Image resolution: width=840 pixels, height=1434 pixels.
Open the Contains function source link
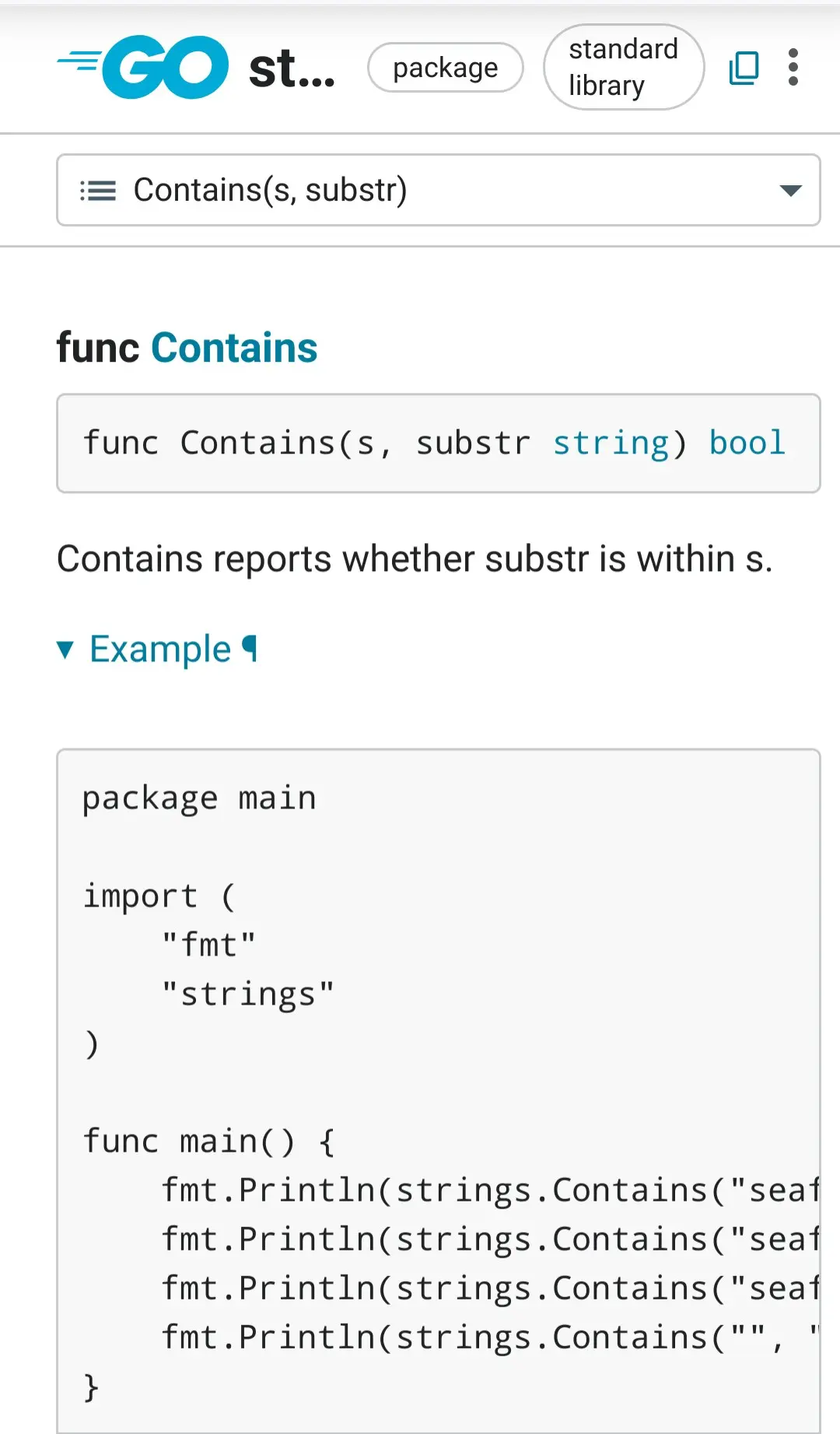tap(234, 348)
